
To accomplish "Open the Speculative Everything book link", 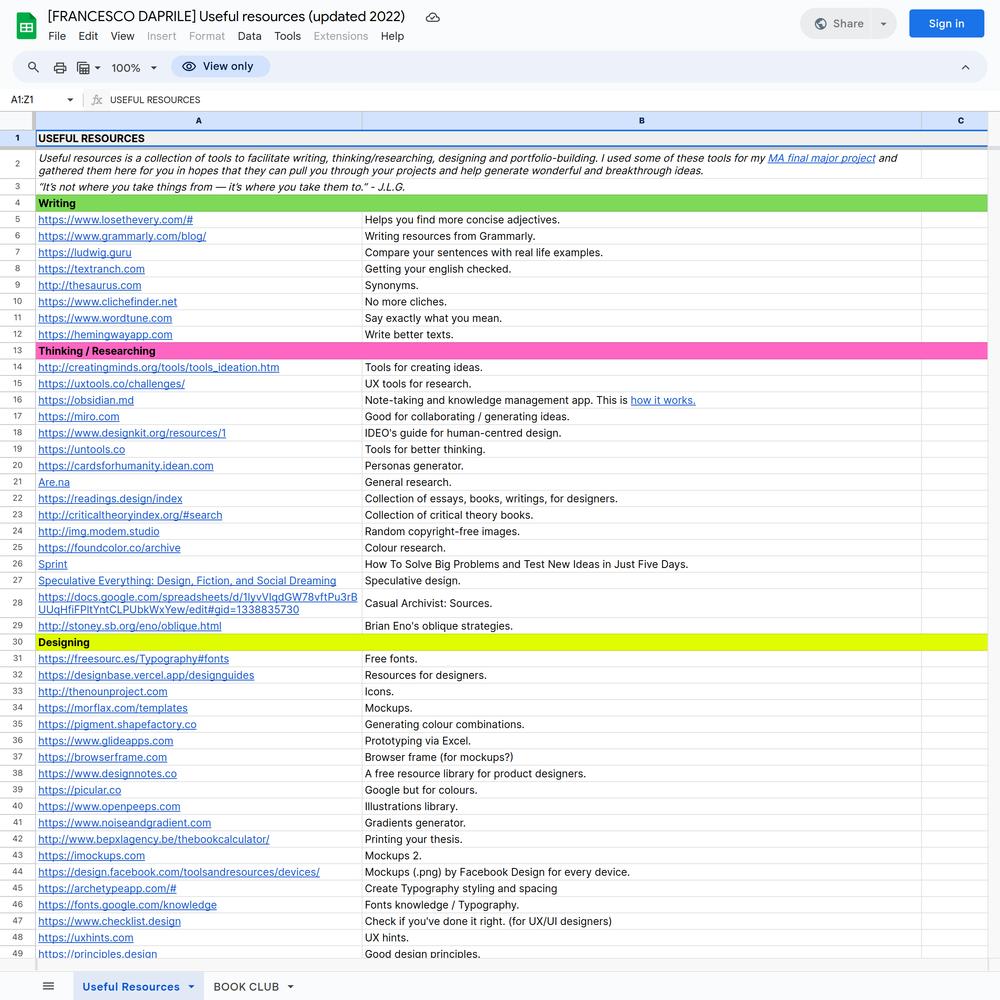I will pyautogui.click(x=187, y=581).
